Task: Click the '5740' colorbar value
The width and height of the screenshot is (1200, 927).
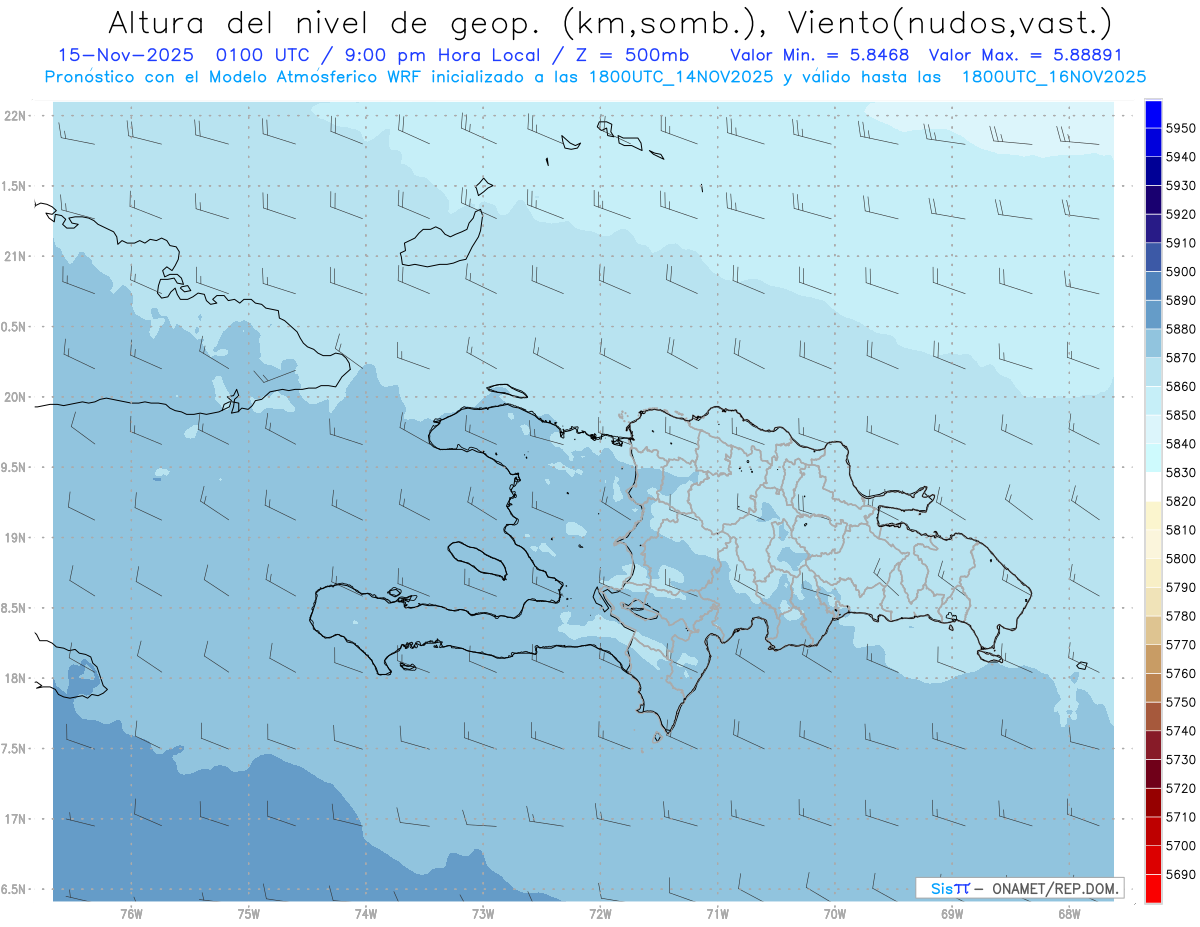Action: [1181, 731]
